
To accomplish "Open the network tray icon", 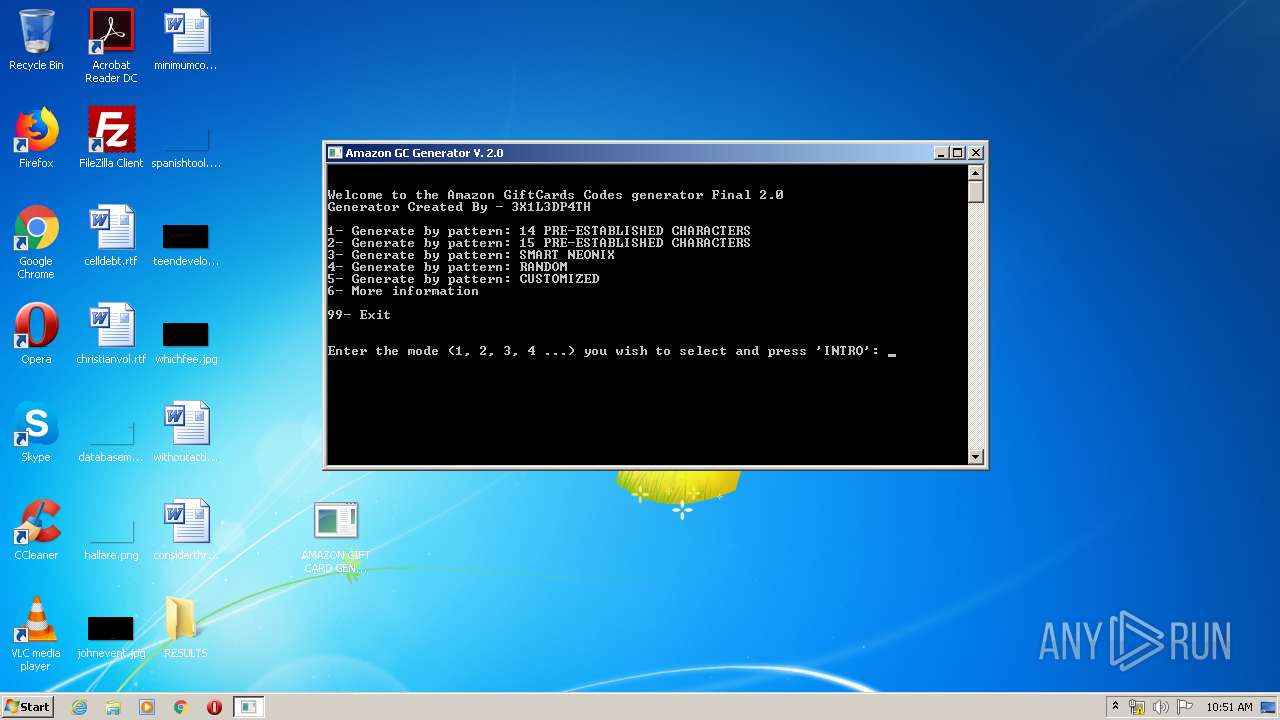I will (1137, 707).
